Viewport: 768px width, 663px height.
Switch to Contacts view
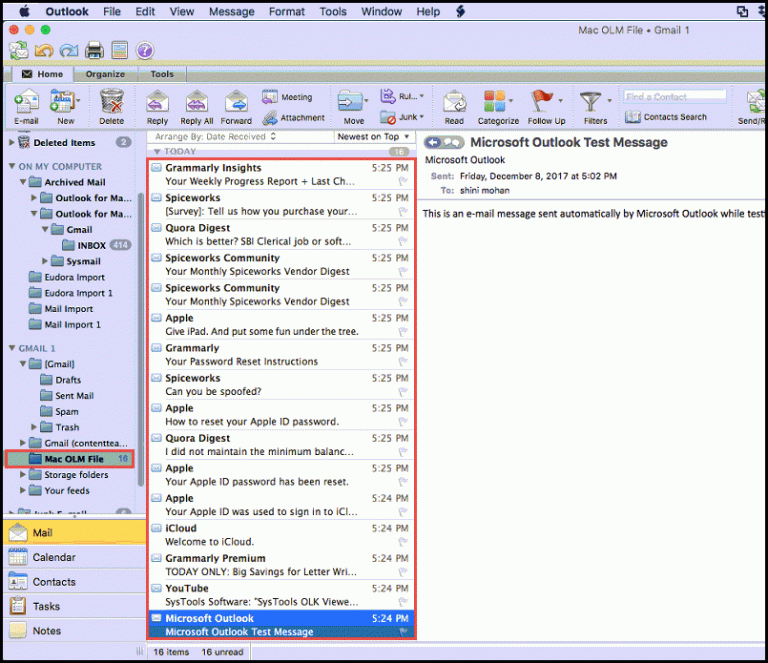pyautogui.click(x=74, y=582)
